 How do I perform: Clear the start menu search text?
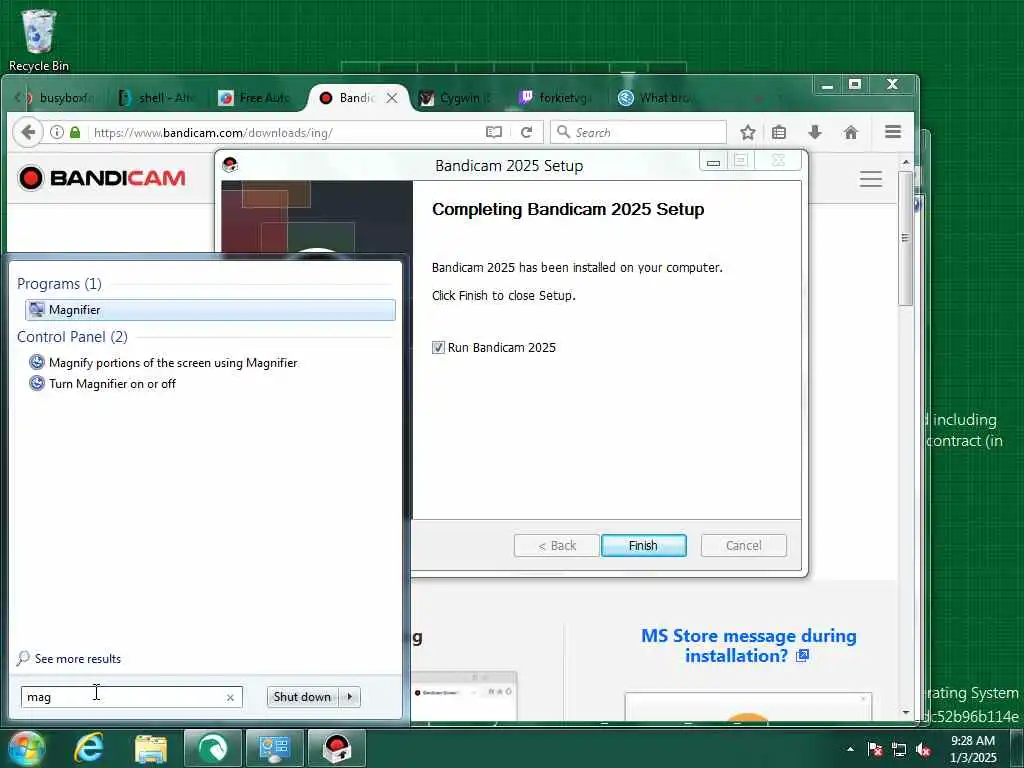pos(230,697)
